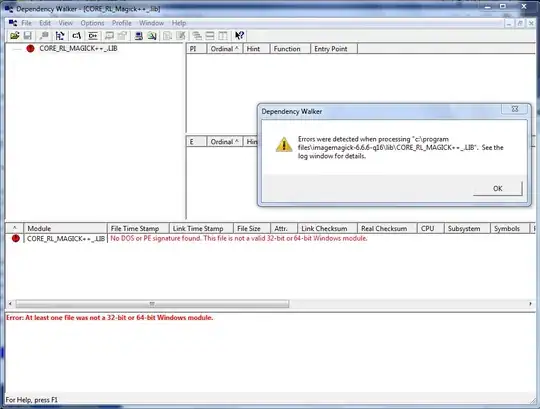Open the File menu
540x409 pixels.
point(26,23)
